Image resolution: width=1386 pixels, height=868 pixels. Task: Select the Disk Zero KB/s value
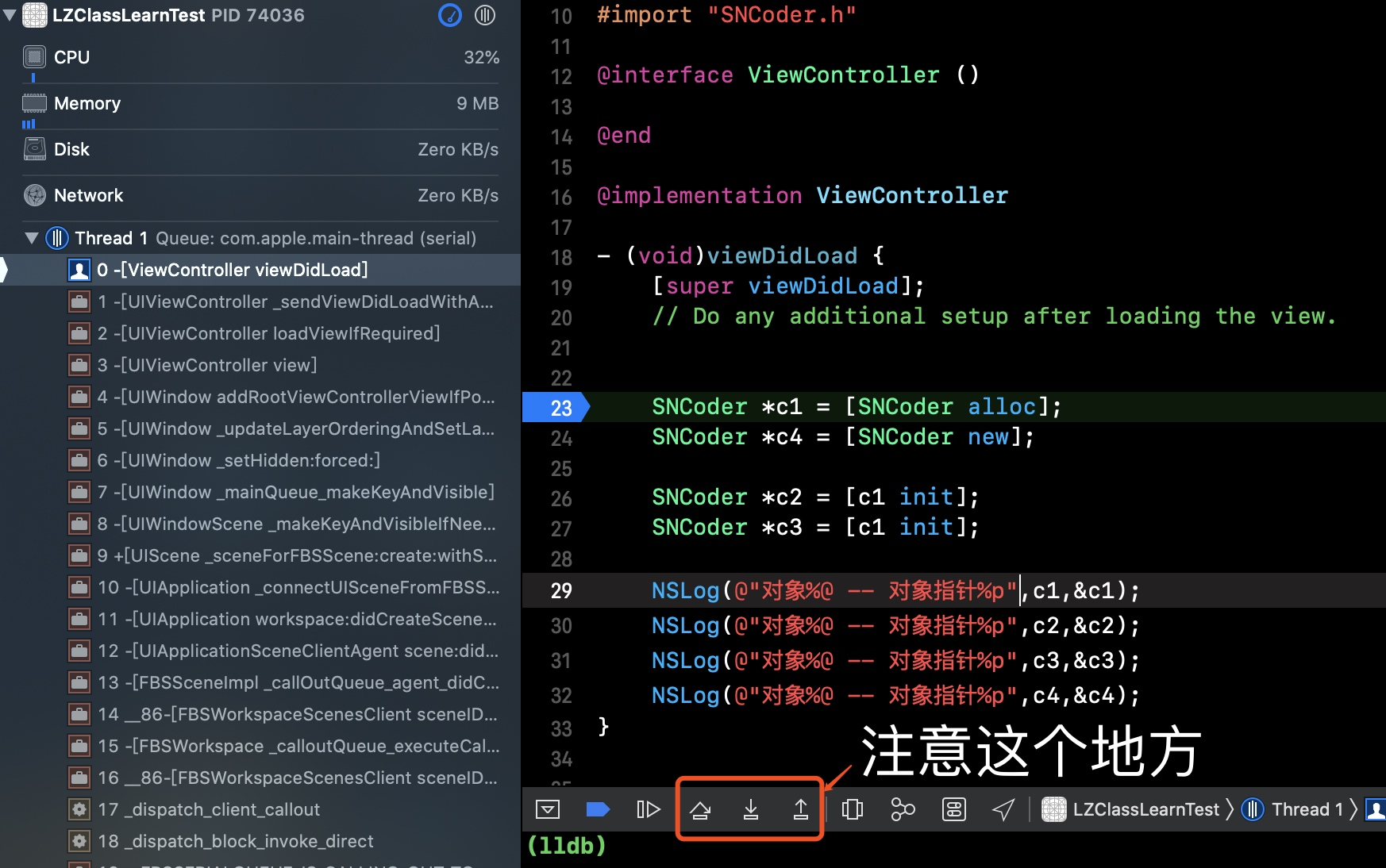click(x=458, y=149)
